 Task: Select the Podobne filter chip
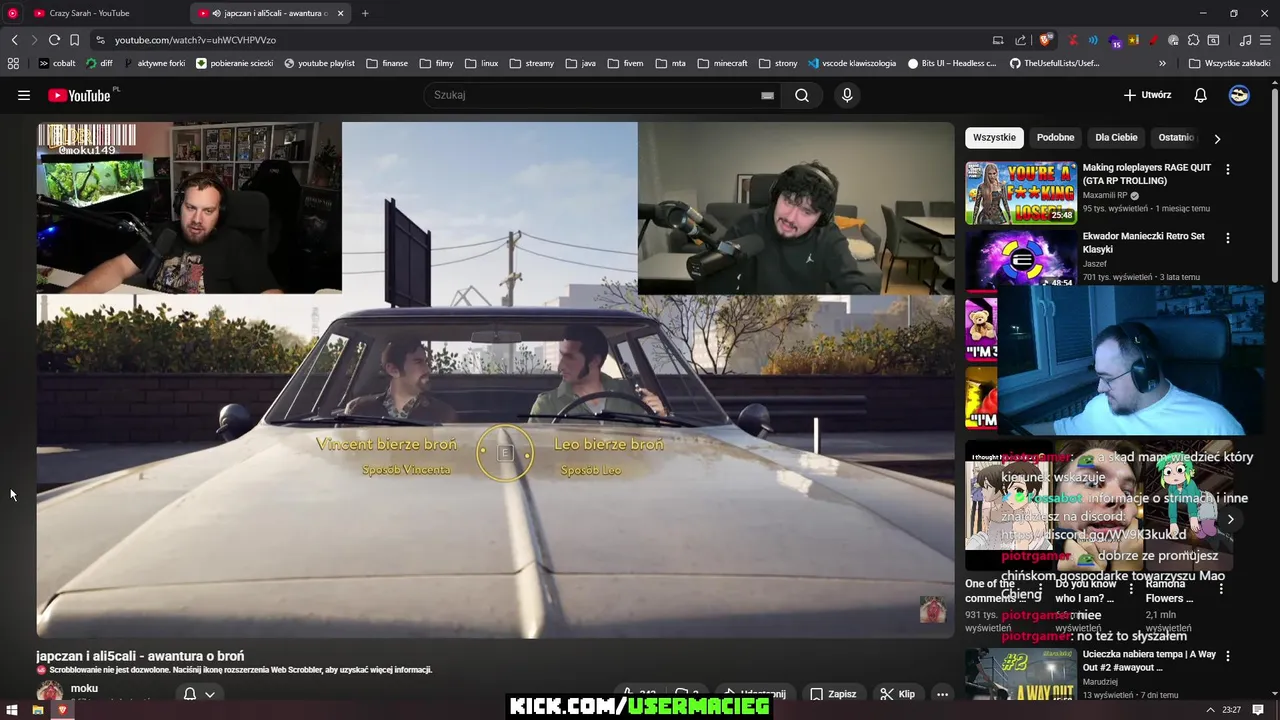(1055, 138)
